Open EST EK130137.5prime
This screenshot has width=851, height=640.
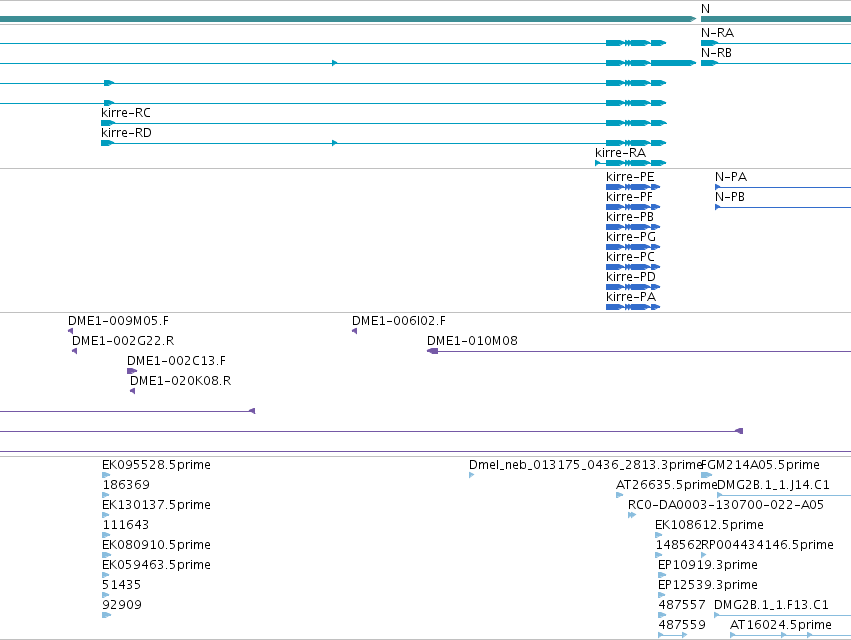pyautogui.click(x=156, y=505)
